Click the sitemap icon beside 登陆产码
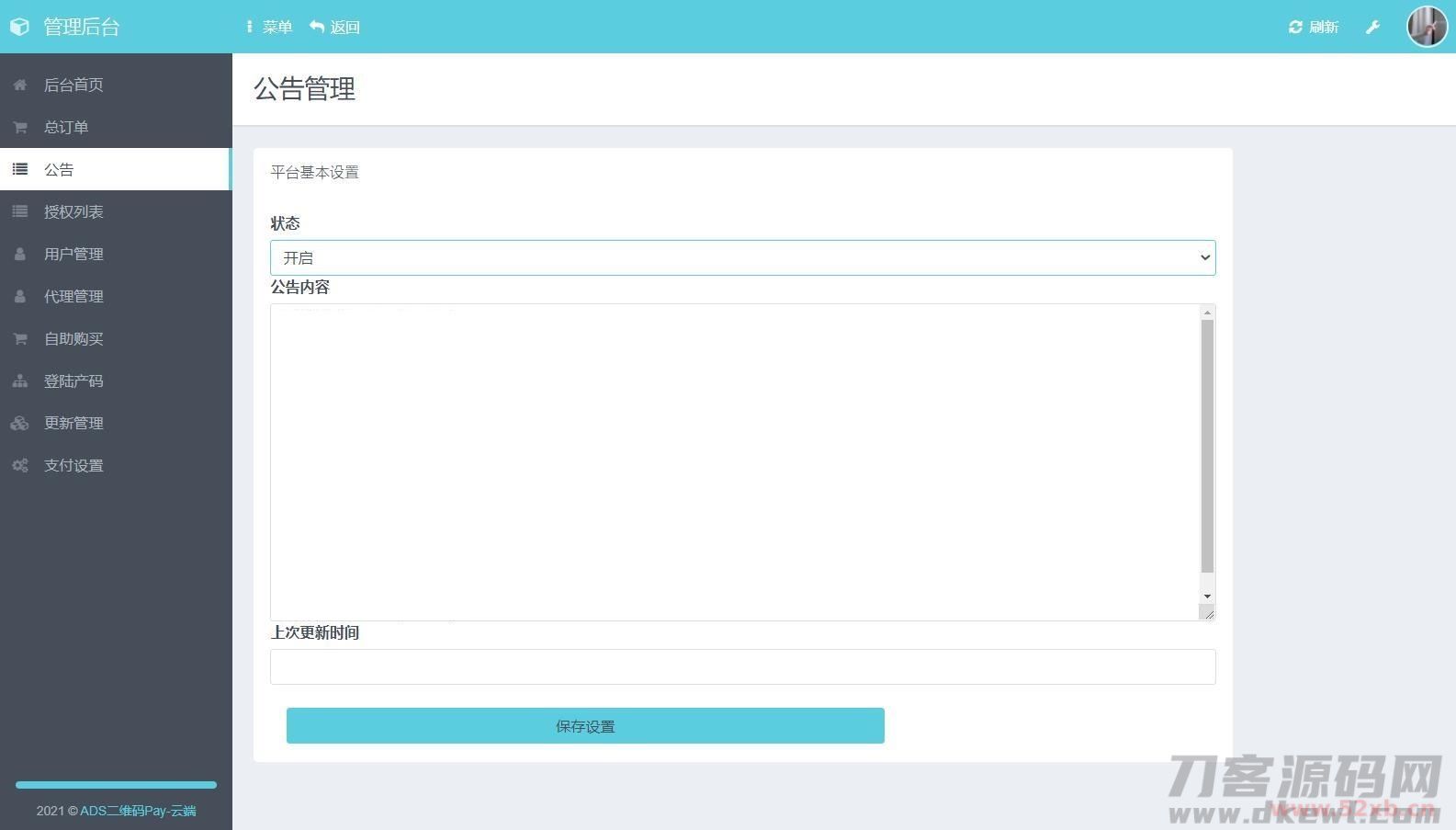Screen dimensions: 1456x830 click(19, 381)
